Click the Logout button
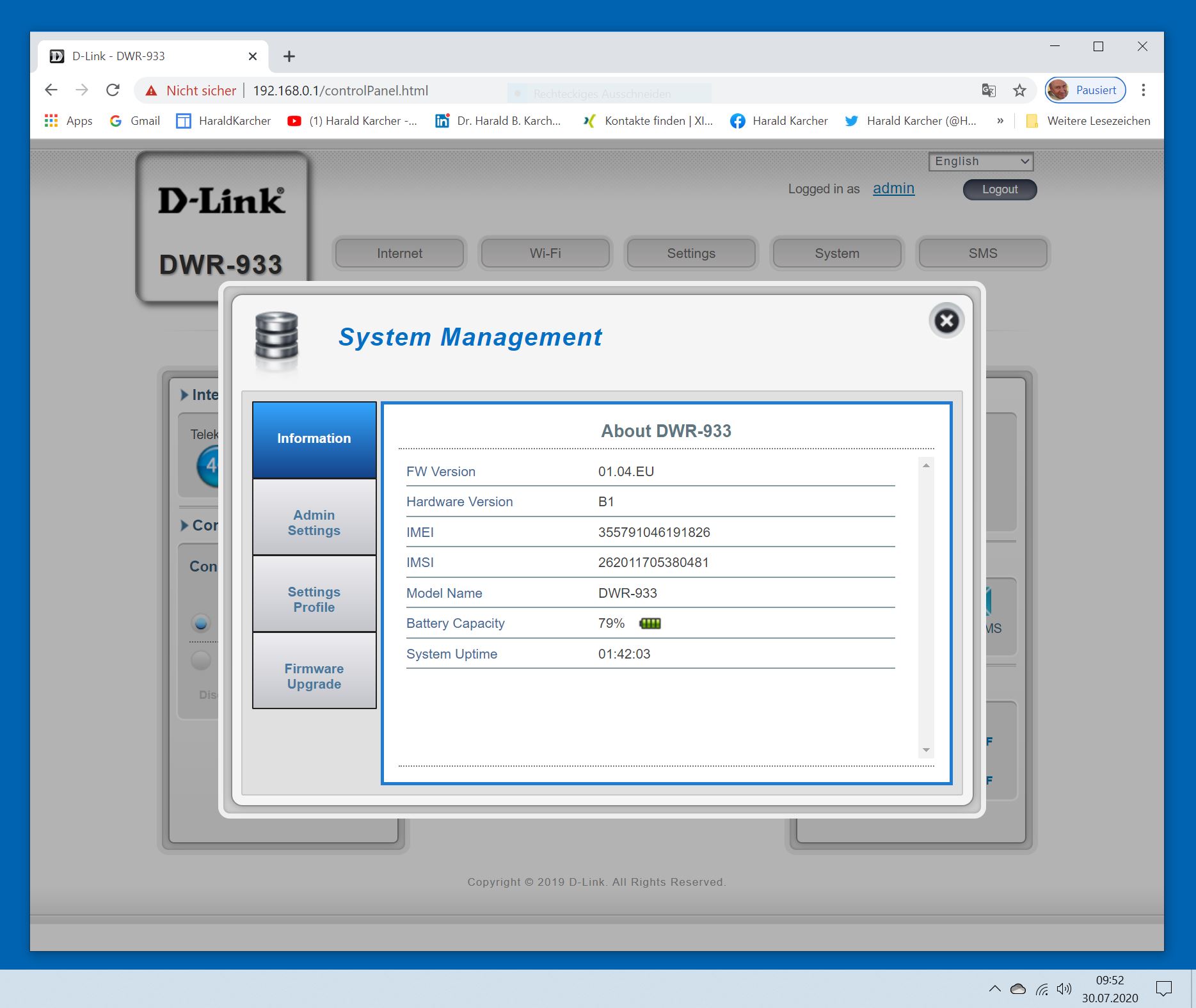This screenshot has width=1196, height=1008. (1000, 189)
